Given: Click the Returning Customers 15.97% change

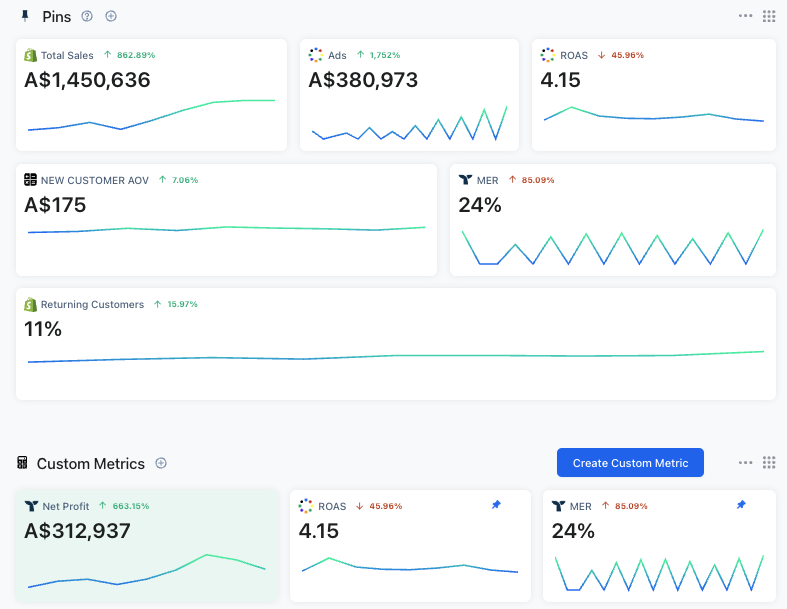Looking at the screenshot, I should (x=176, y=304).
